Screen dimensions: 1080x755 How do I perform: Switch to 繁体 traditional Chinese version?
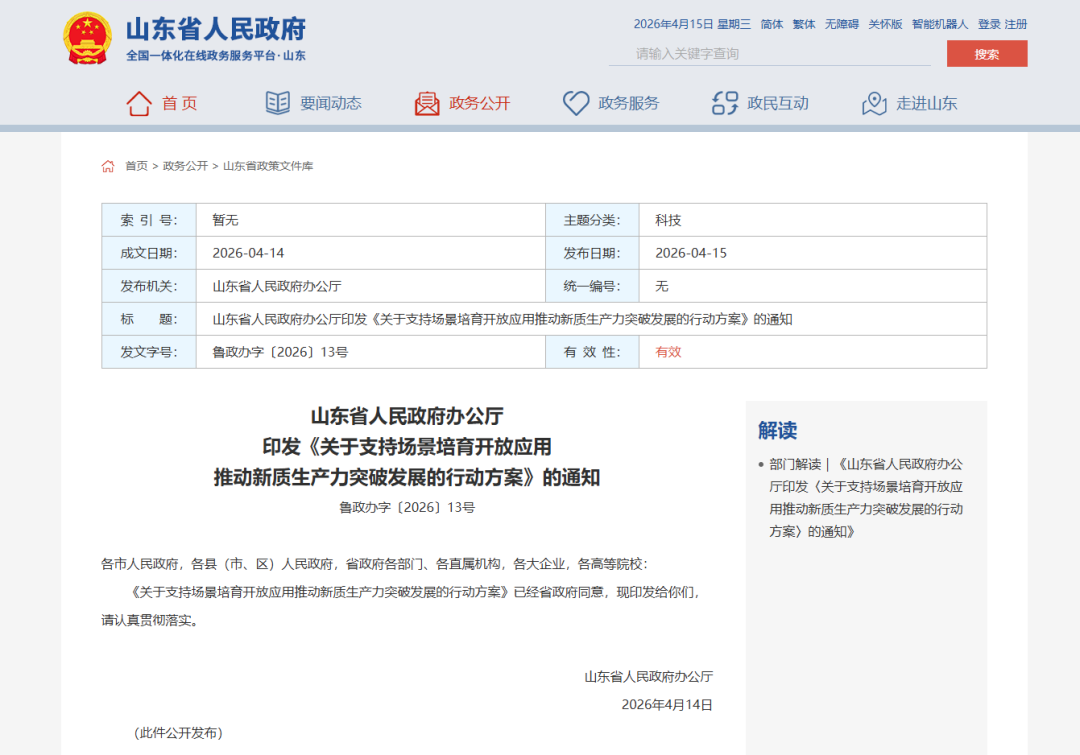tap(803, 23)
